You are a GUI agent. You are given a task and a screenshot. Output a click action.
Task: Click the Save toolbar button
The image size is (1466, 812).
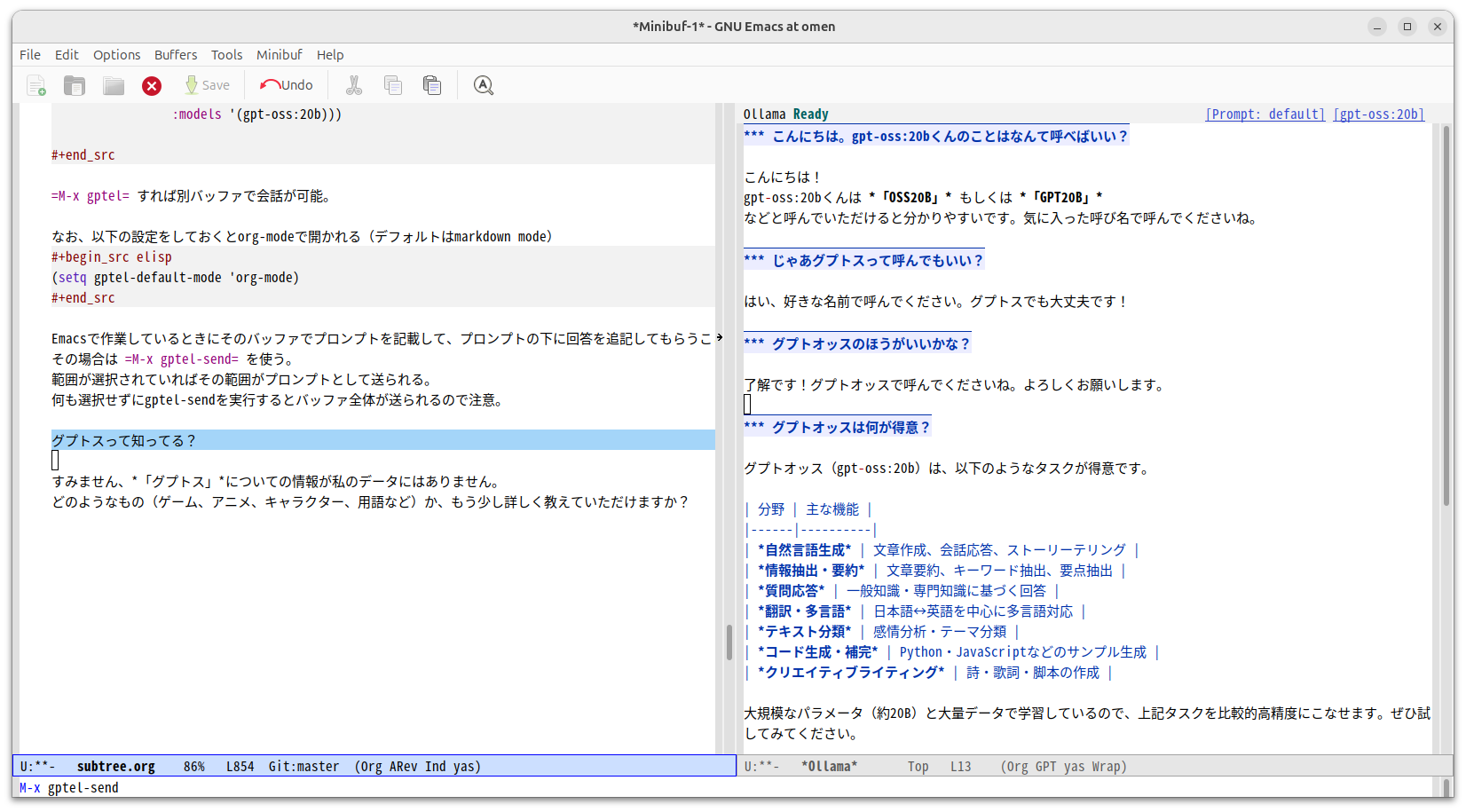point(207,85)
